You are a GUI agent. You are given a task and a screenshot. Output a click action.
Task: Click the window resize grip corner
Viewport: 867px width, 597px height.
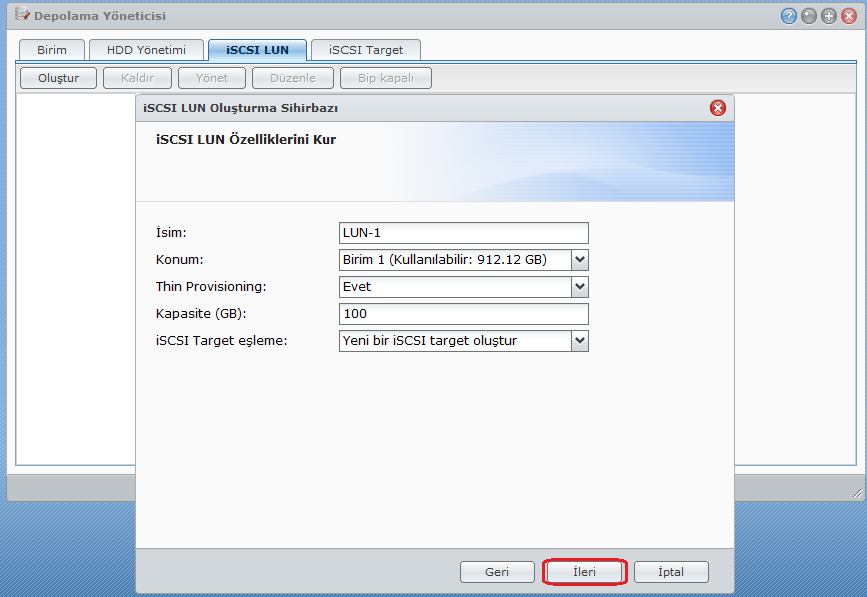point(855,493)
